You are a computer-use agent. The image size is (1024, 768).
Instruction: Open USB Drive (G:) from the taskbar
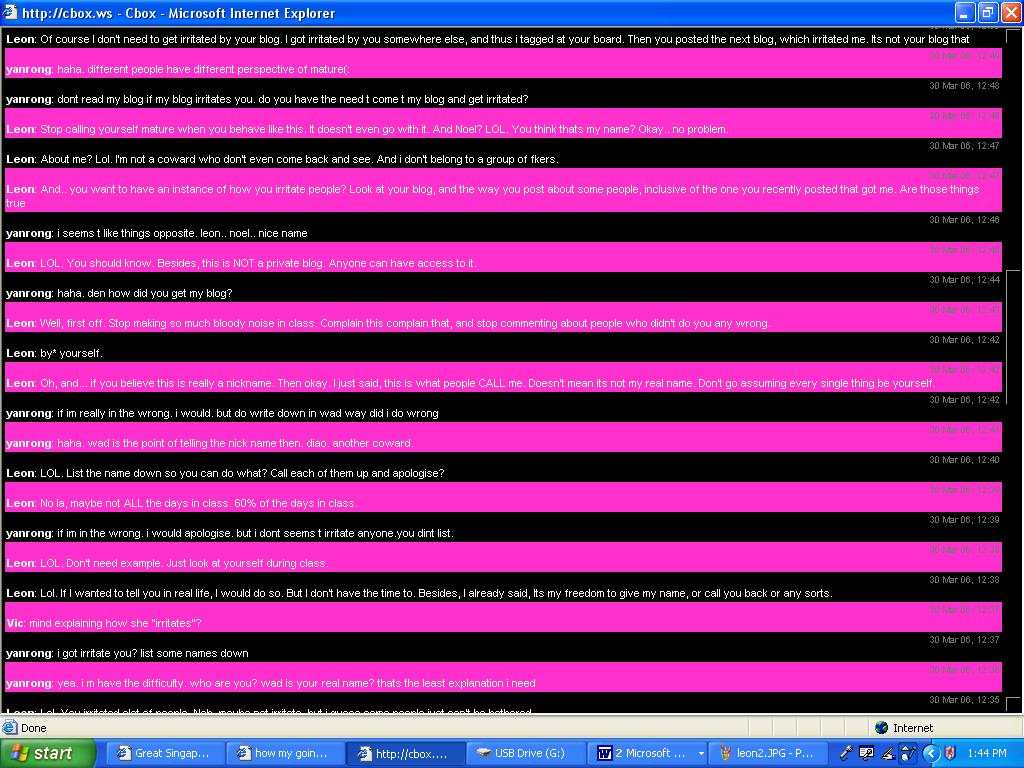point(526,753)
